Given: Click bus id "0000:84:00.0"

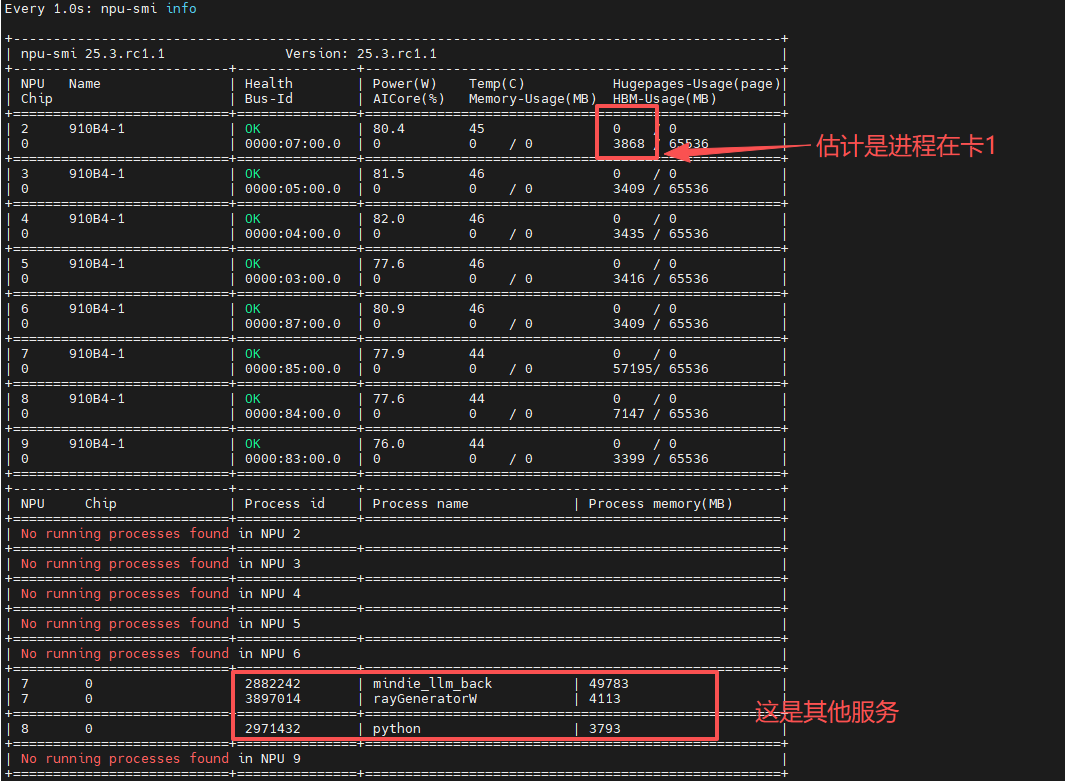Looking at the screenshot, I should [x=293, y=414].
